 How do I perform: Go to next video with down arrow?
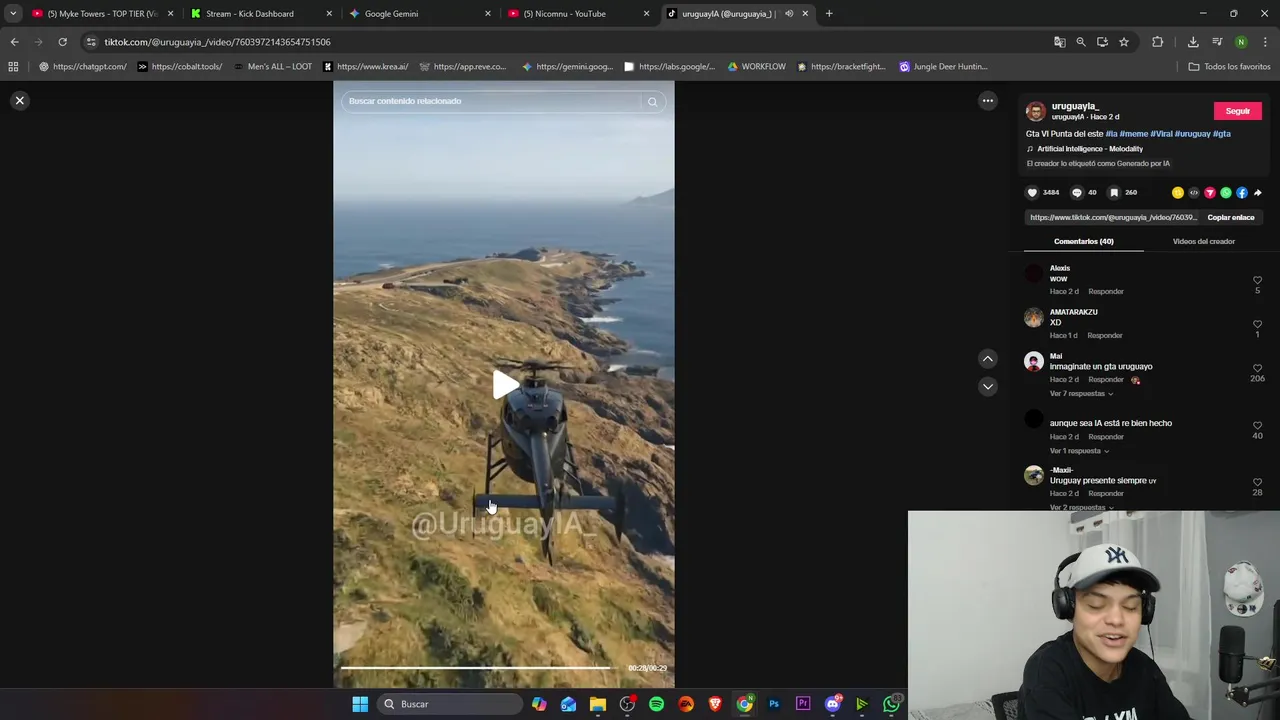pos(987,386)
